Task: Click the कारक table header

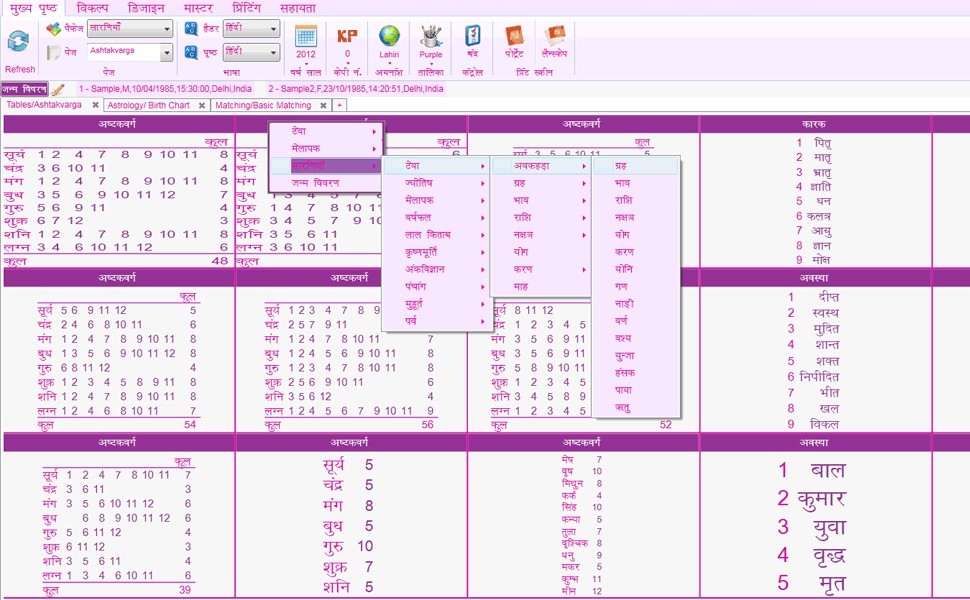Action: (815, 124)
